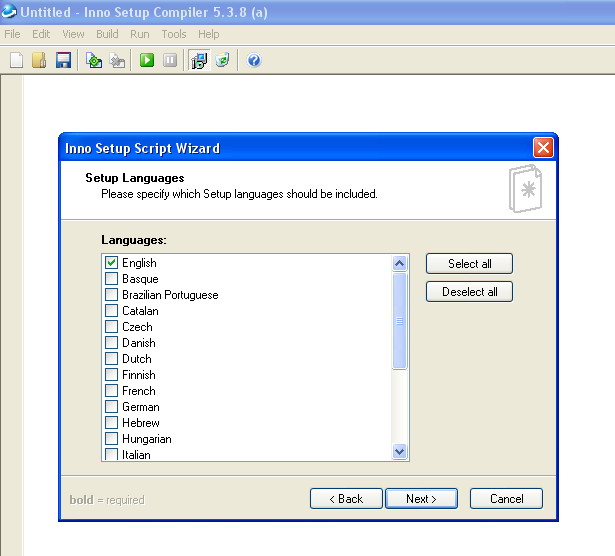The height and width of the screenshot is (556, 615).
Task: Click the Save floppy disk icon
Action: click(63, 60)
